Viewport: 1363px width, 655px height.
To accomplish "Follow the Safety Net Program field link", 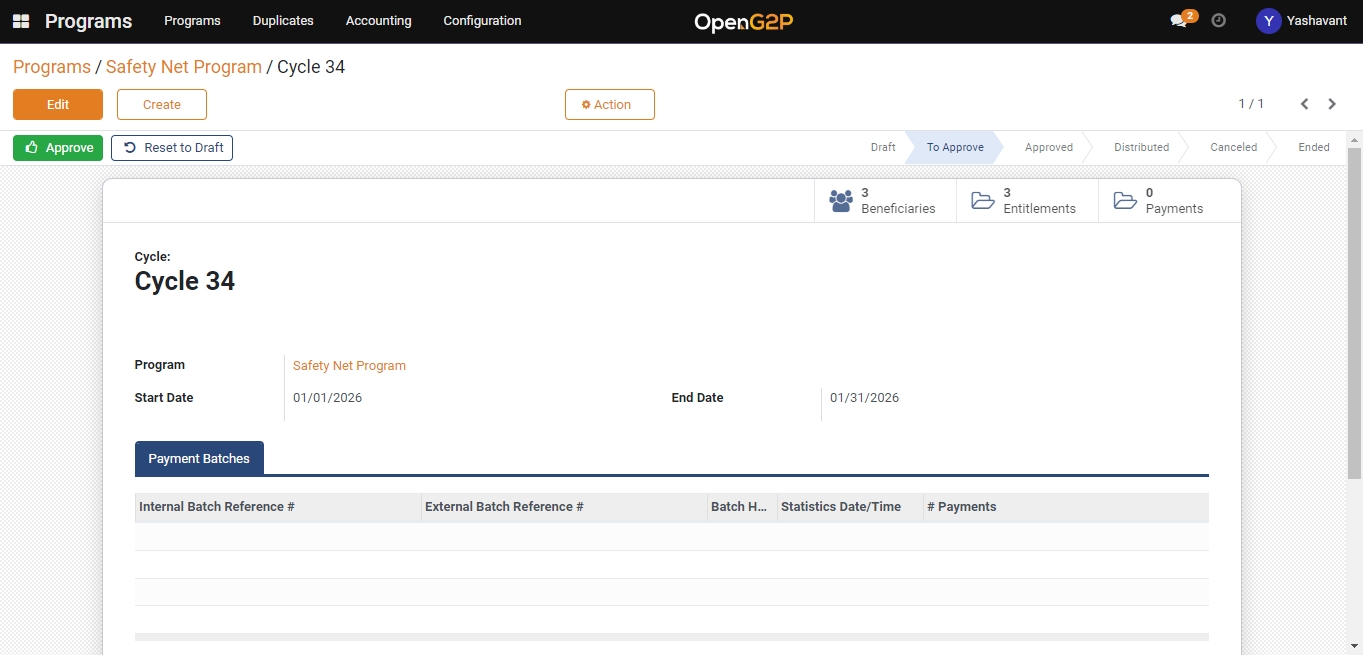I will pos(349,366).
